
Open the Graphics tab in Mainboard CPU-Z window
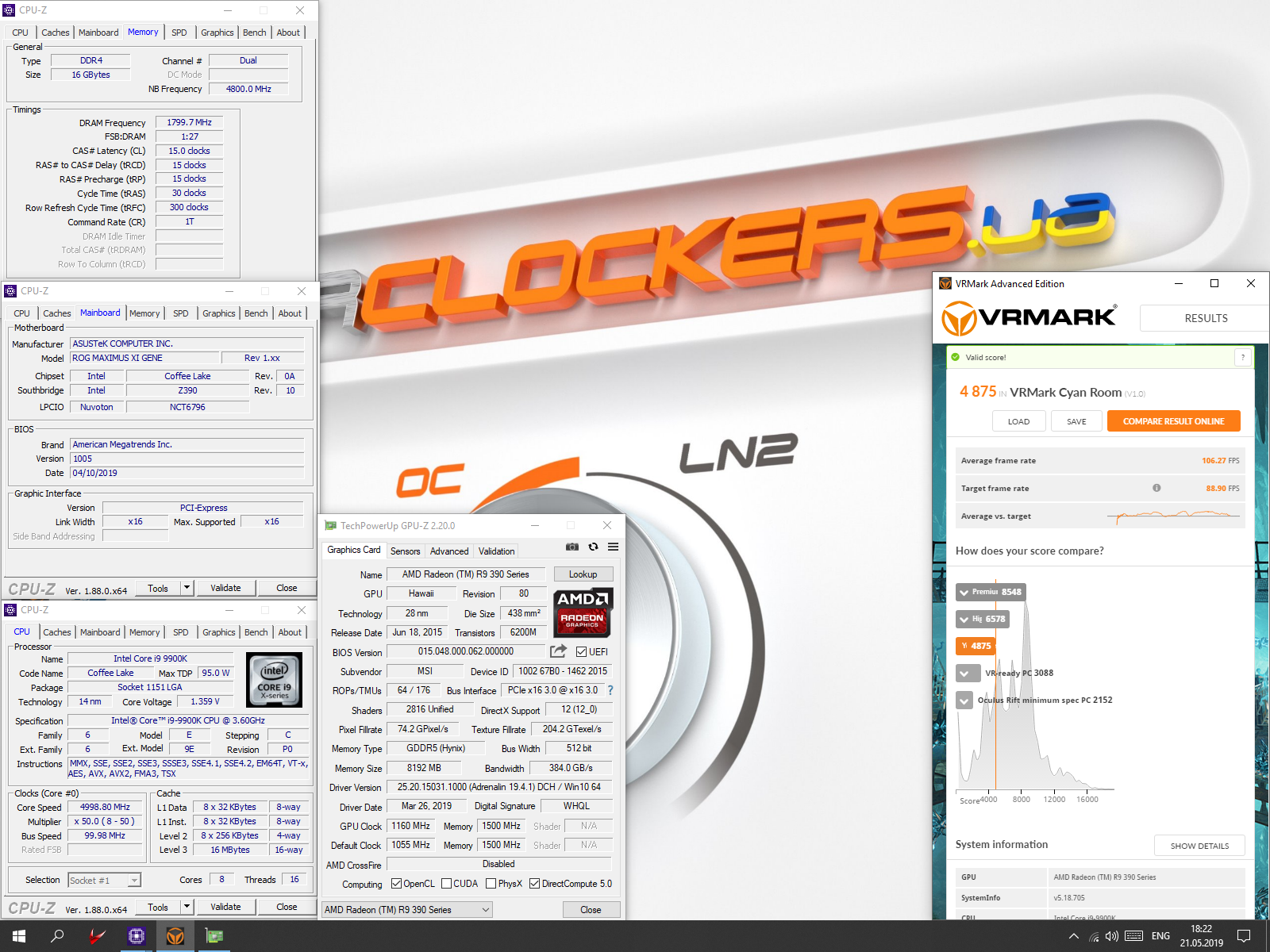click(219, 313)
